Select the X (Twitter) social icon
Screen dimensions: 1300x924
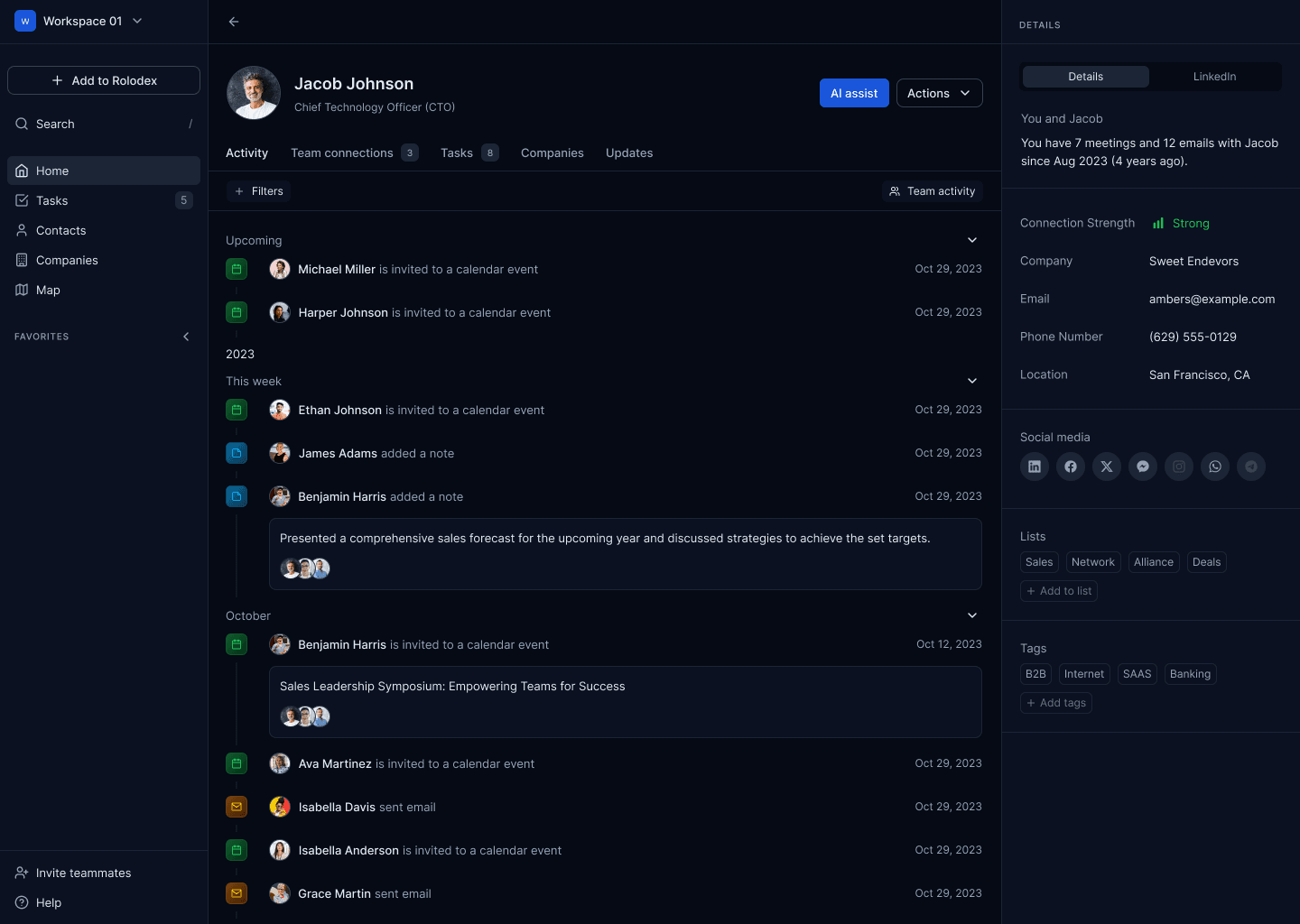[1107, 467]
